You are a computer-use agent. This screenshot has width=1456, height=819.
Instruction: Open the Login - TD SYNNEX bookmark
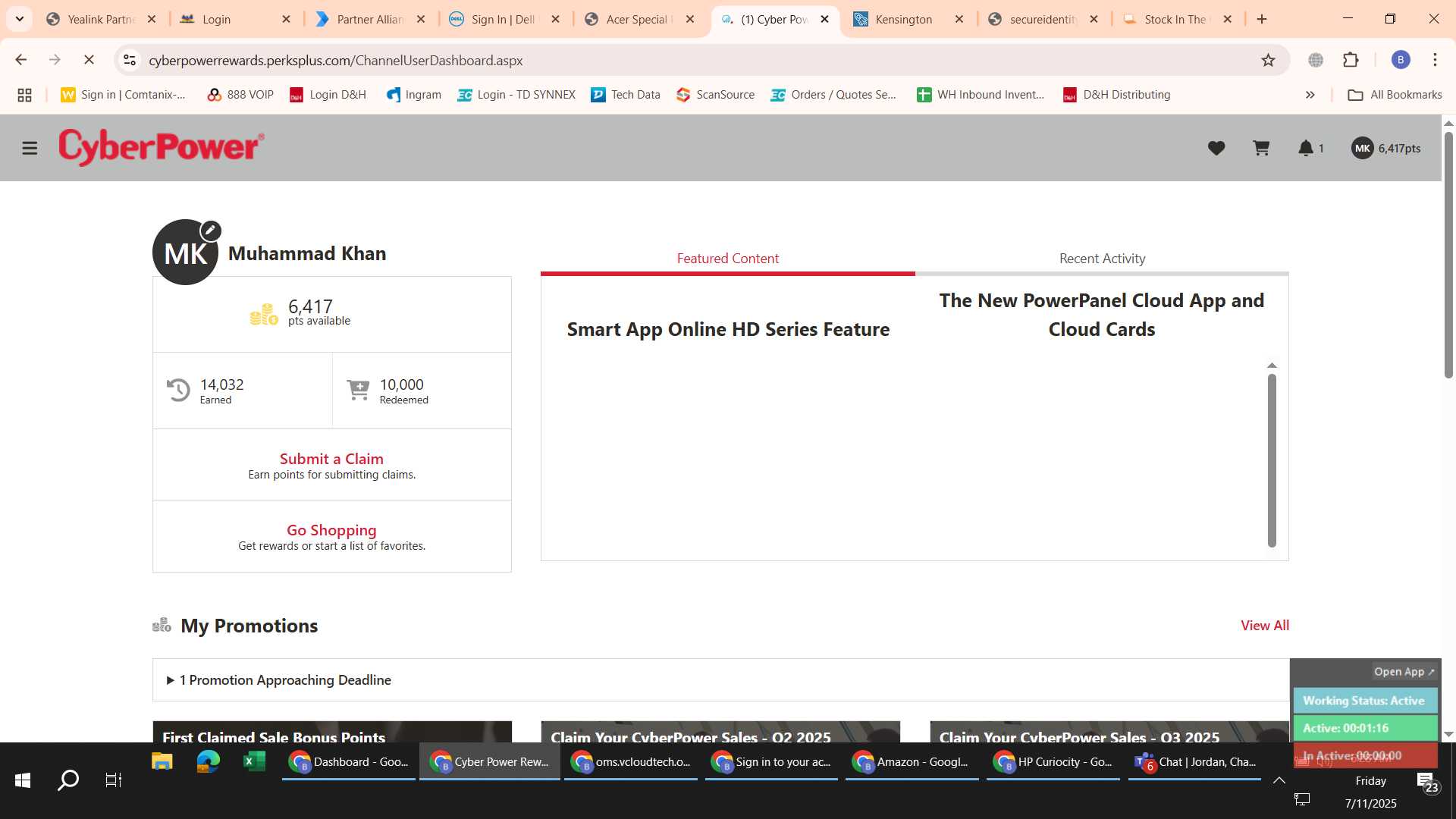(x=516, y=95)
